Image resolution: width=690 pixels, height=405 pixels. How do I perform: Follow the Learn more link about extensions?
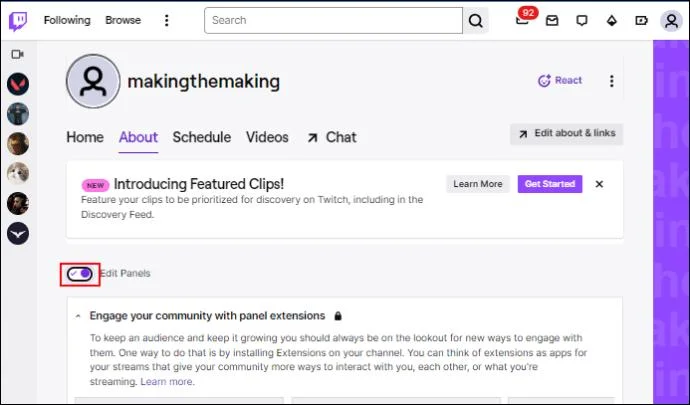tap(166, 382)
